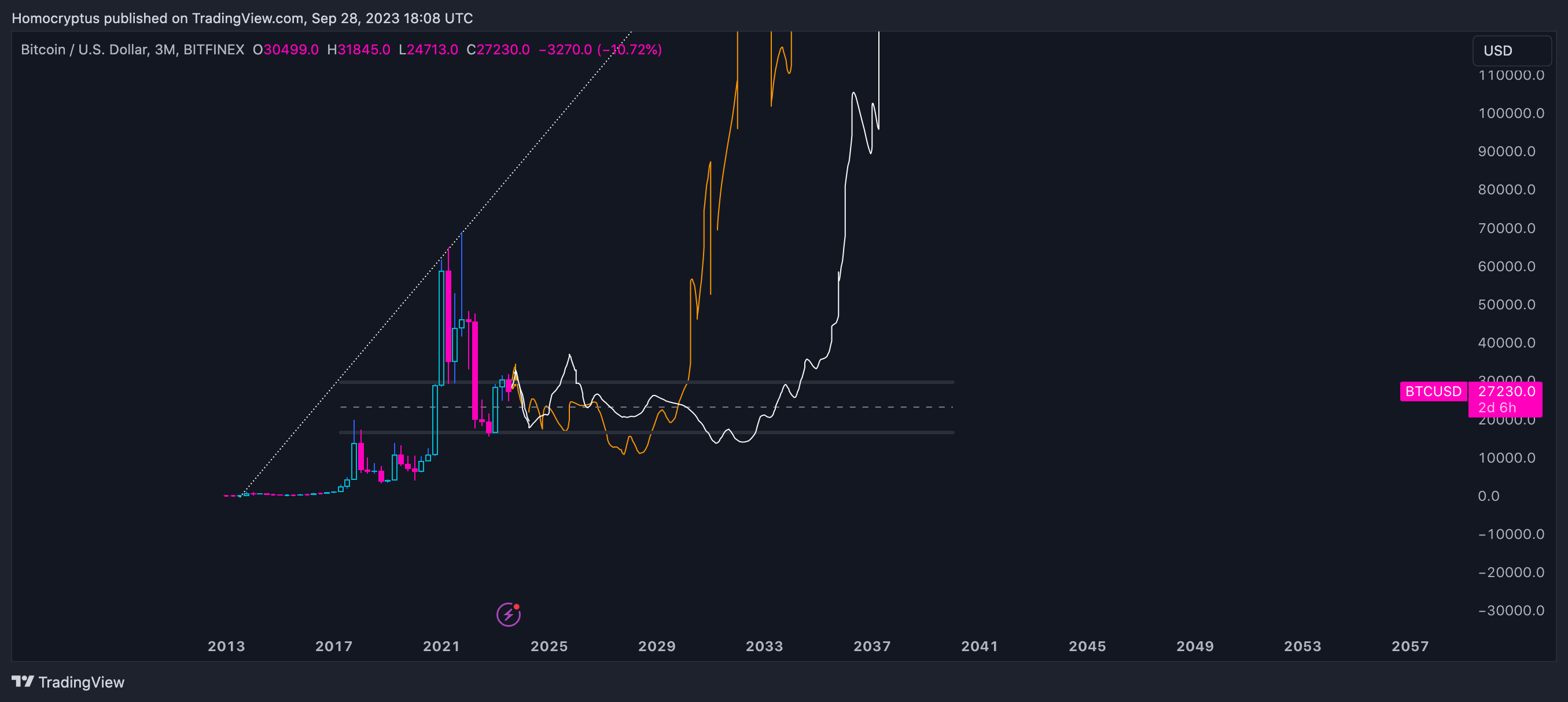1568x702 pixels.
Task: Click the purple lightning event icon
Action: tap(508, 614)
